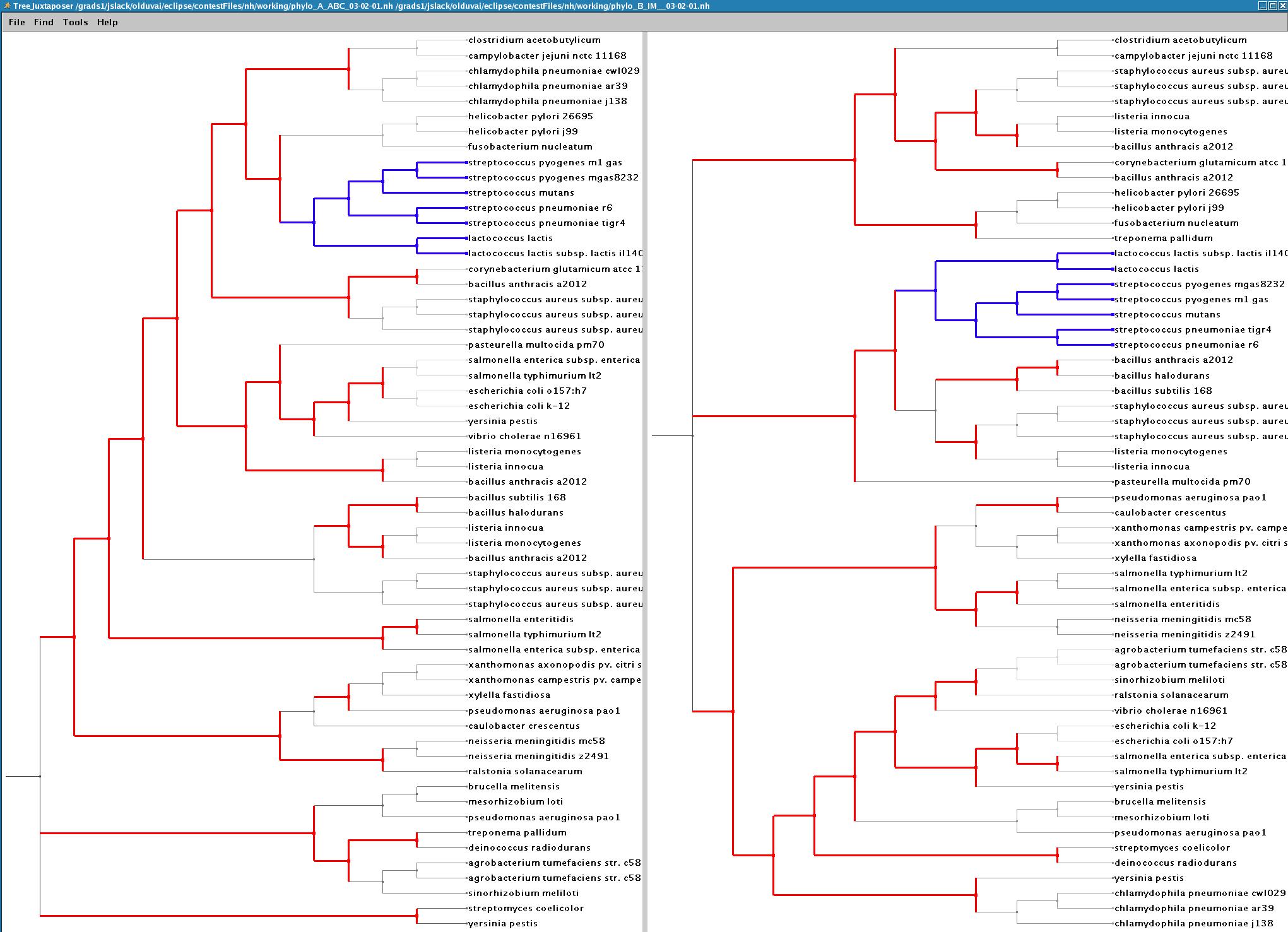Click mesorhizobium loti in right tree

pyautogui.click(x=1161, y=817)
